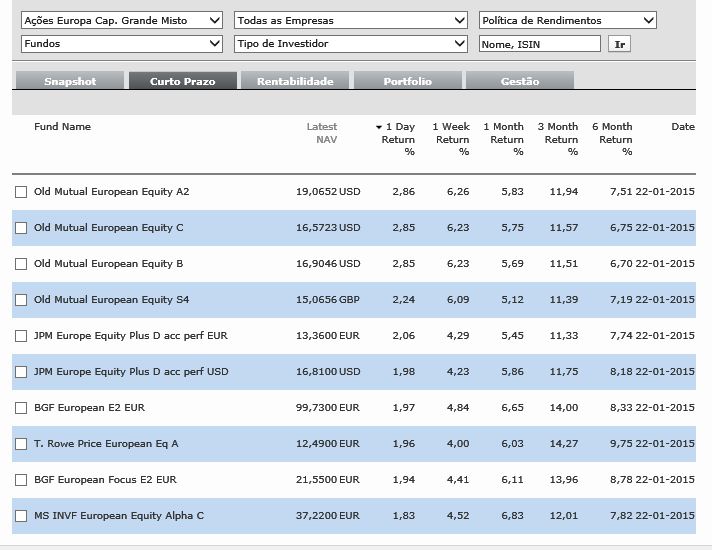Tick checkbox for Old Mutual European Equity A2
The height and width of the screenshot is (550, 712).
(21, 192)
